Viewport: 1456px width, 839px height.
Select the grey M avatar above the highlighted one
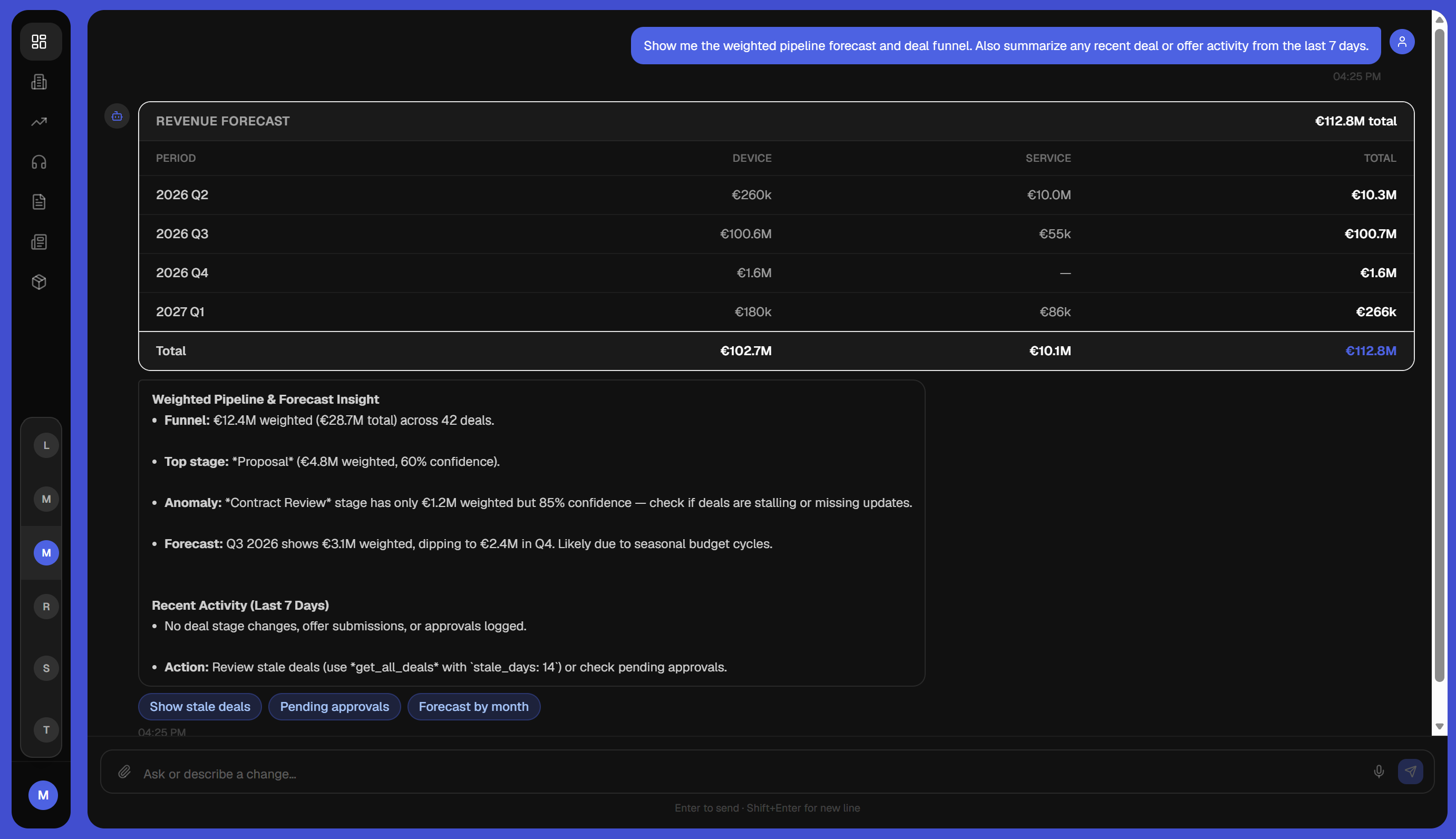pos(46,499)
